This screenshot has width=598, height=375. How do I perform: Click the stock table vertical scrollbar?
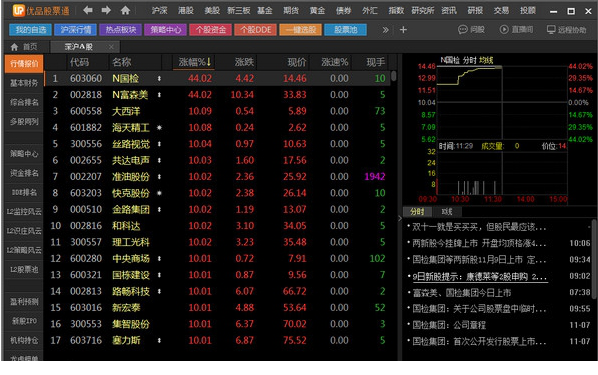pos(394,76)
